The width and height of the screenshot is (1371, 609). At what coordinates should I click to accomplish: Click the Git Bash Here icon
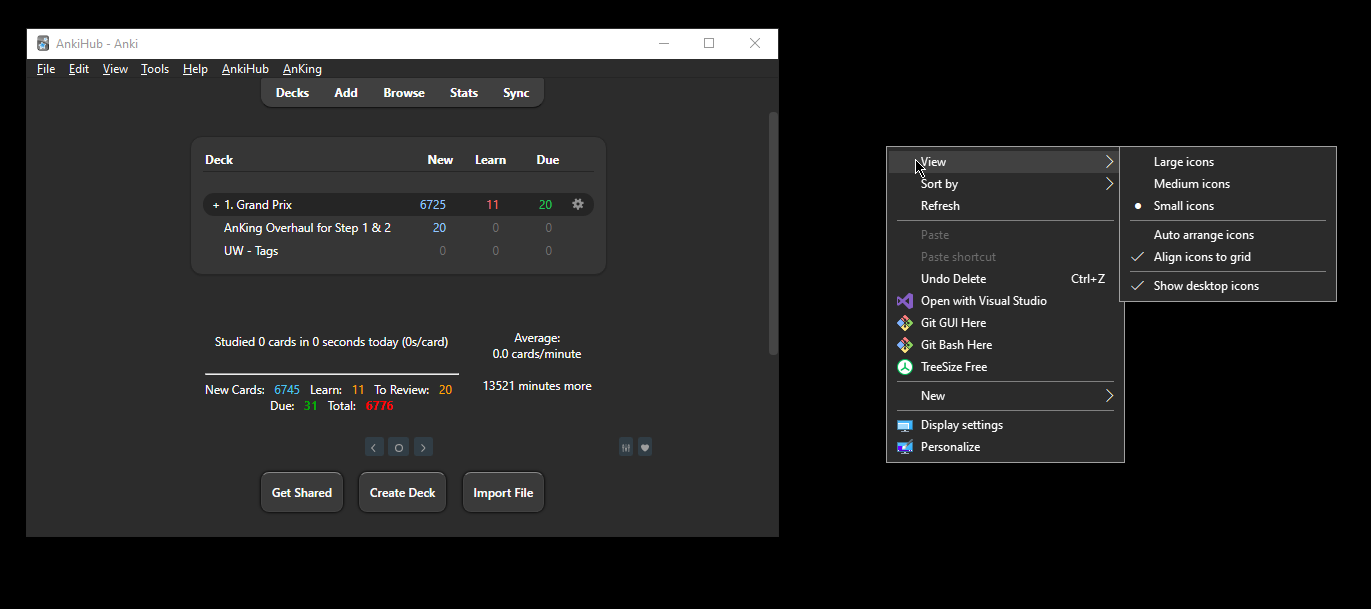tap(904, 345)
